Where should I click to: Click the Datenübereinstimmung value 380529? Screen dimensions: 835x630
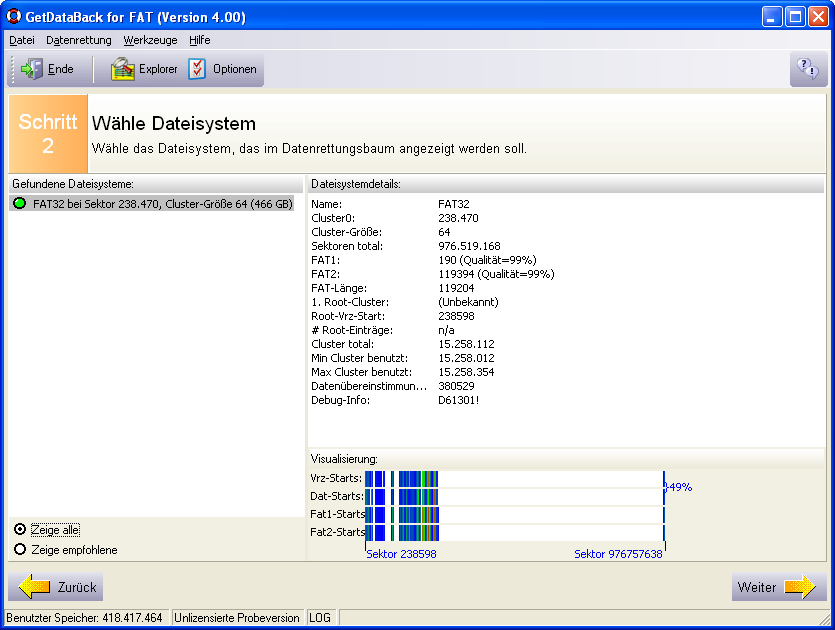pyautogui.click(x=456, y=386)
